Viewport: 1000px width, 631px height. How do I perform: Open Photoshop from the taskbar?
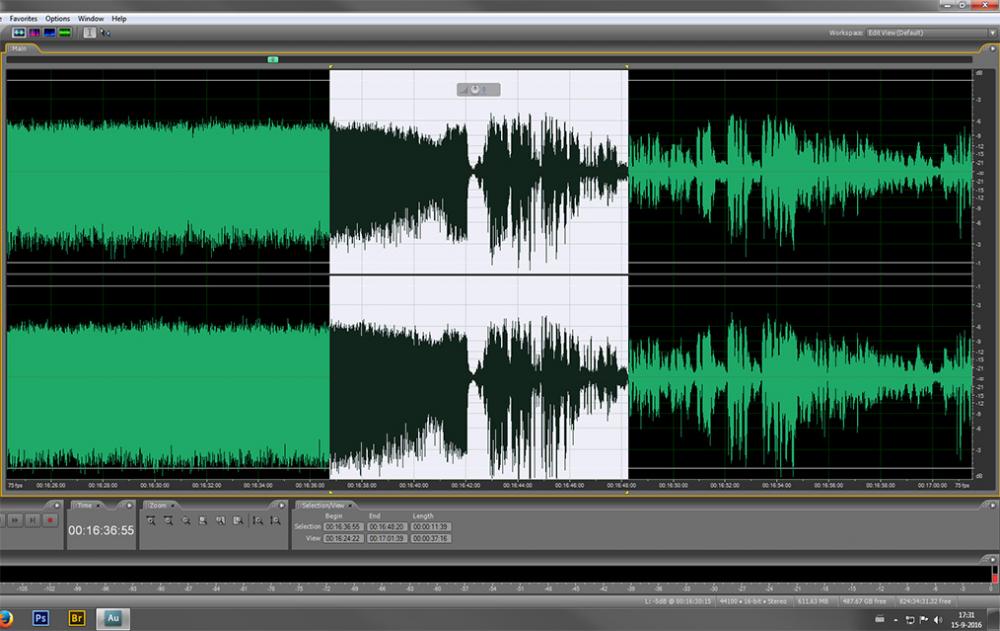[x=41, y=618]
